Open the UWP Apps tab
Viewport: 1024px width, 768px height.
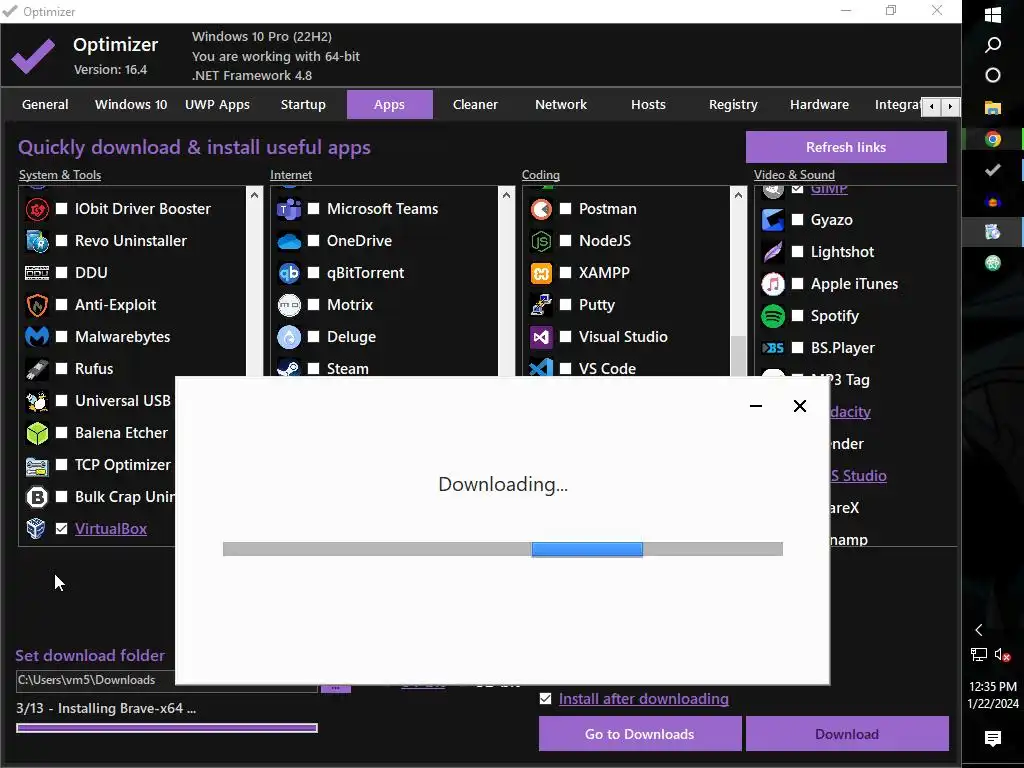click(217, 104)
